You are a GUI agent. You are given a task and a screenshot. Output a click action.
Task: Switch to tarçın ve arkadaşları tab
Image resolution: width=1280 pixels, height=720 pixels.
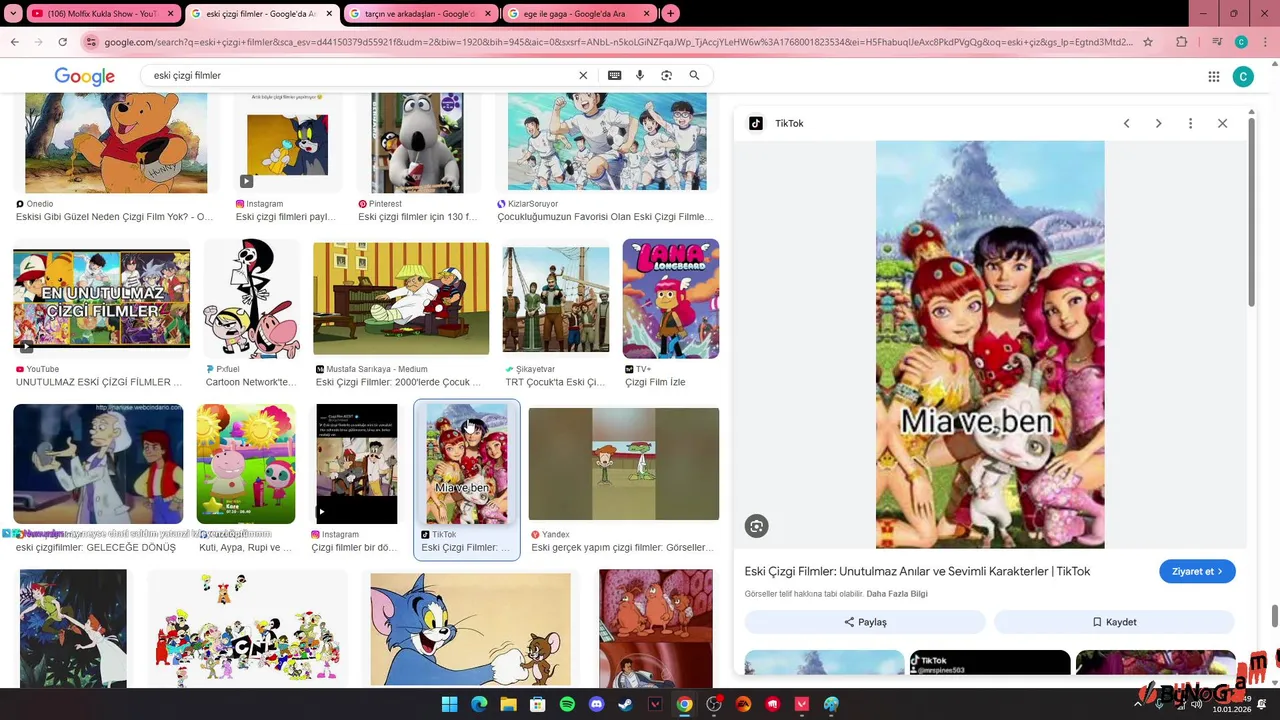click(x=419, y=14)
